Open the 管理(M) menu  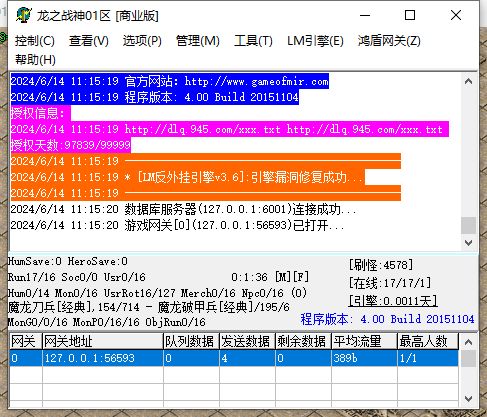coord(197,41)
